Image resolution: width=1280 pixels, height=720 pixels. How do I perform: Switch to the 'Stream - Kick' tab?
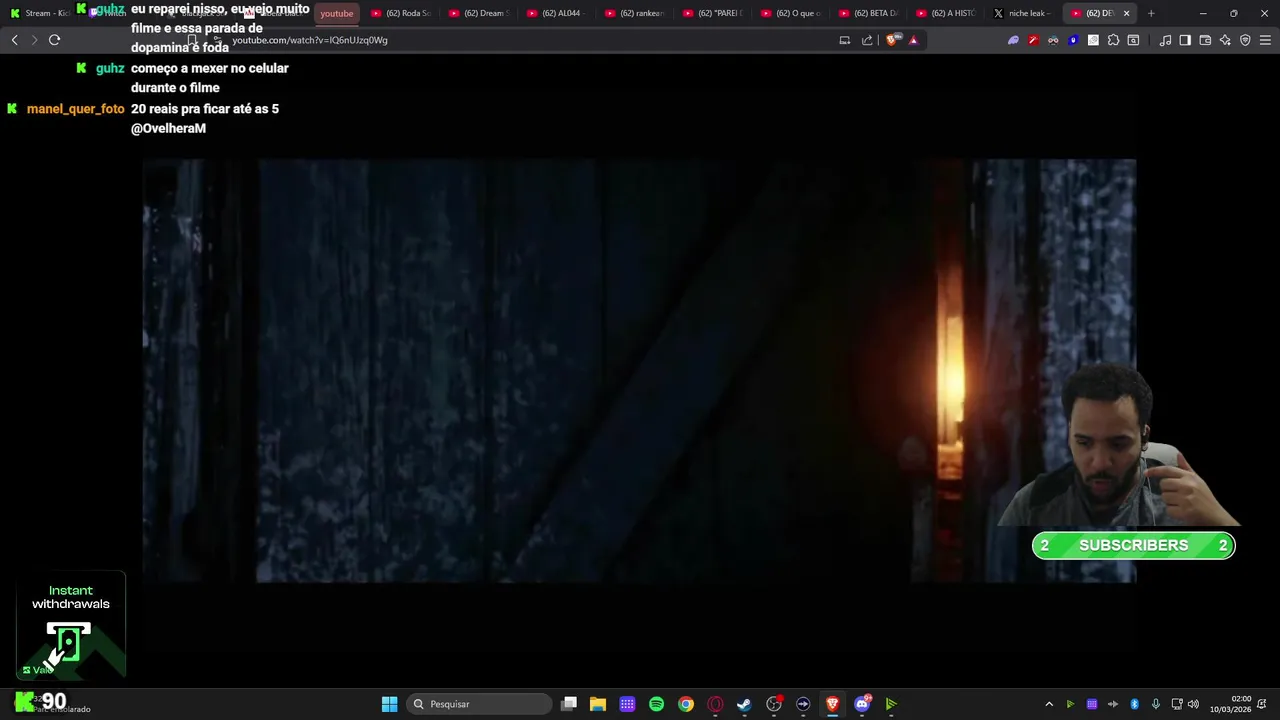tap(40, 13)
